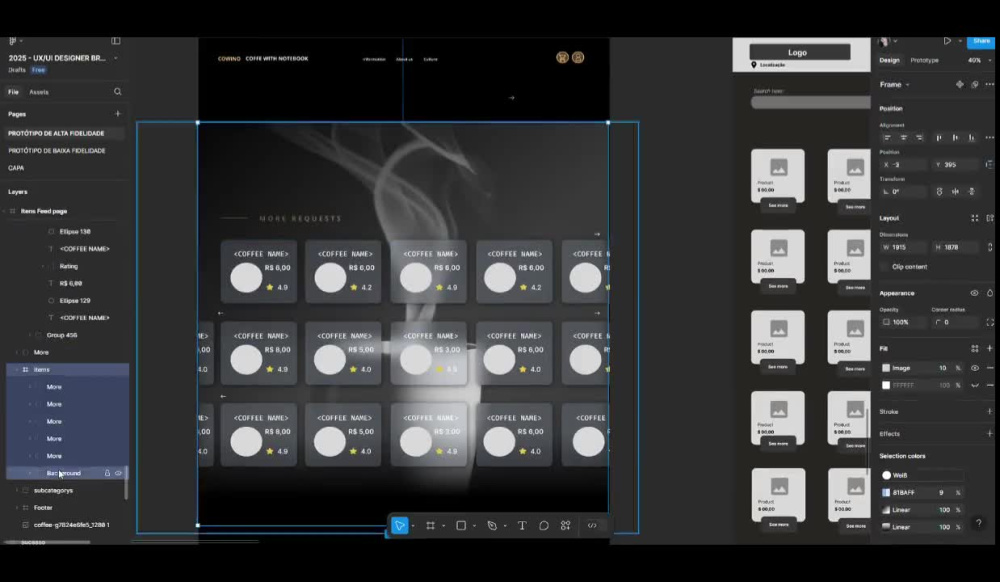
Task: Open the Actions tool in the toolbar
Action: (x=566, y=526)
